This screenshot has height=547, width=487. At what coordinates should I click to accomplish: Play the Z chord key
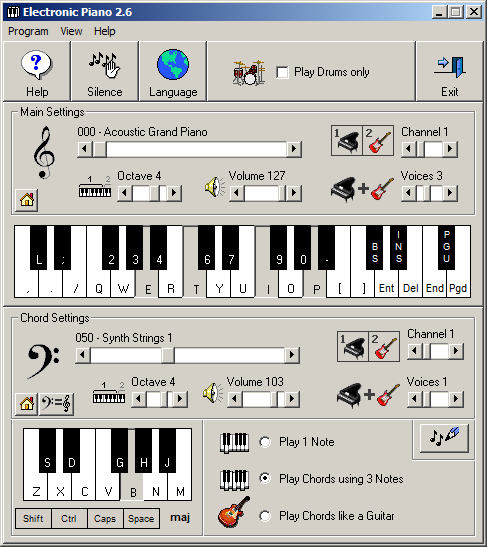click(x=36, y=487)
